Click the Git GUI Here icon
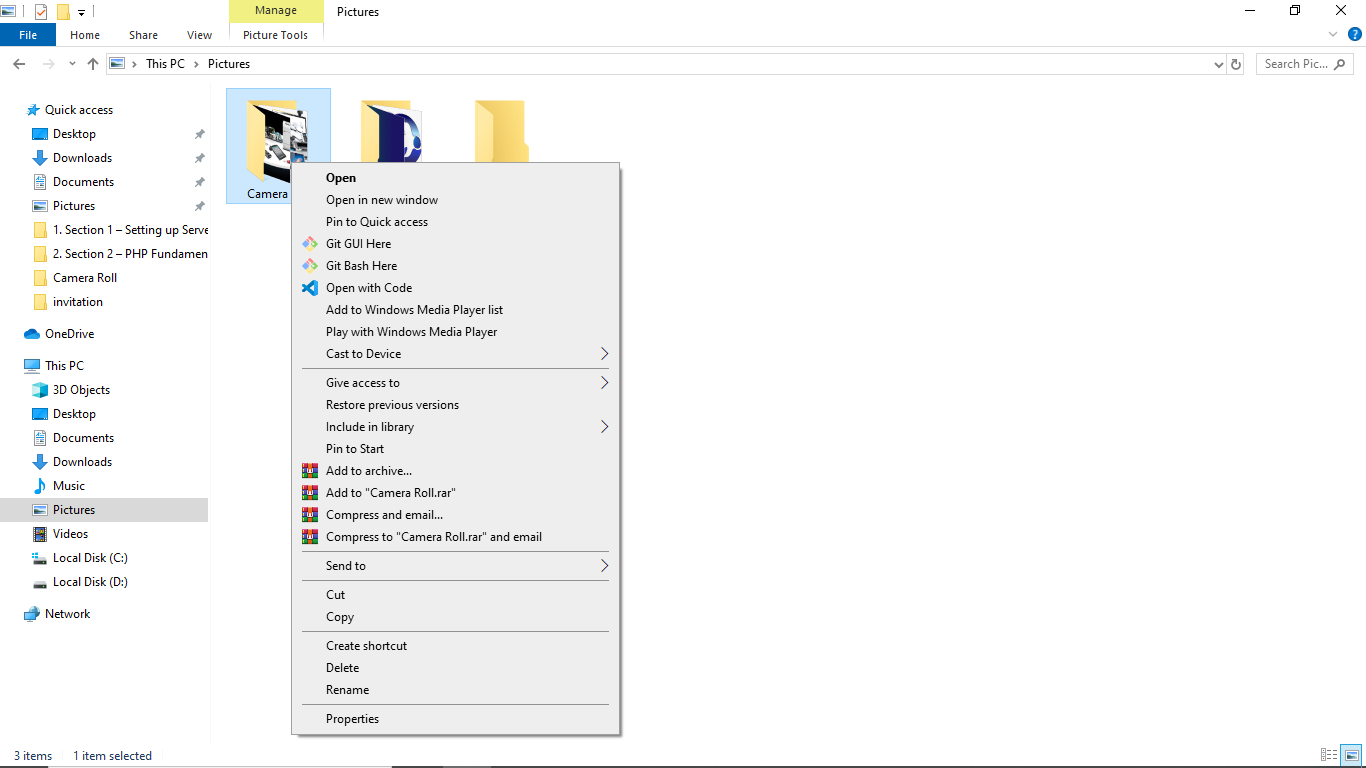Screen dimensions: 1366x768 (x=310, y=244)
